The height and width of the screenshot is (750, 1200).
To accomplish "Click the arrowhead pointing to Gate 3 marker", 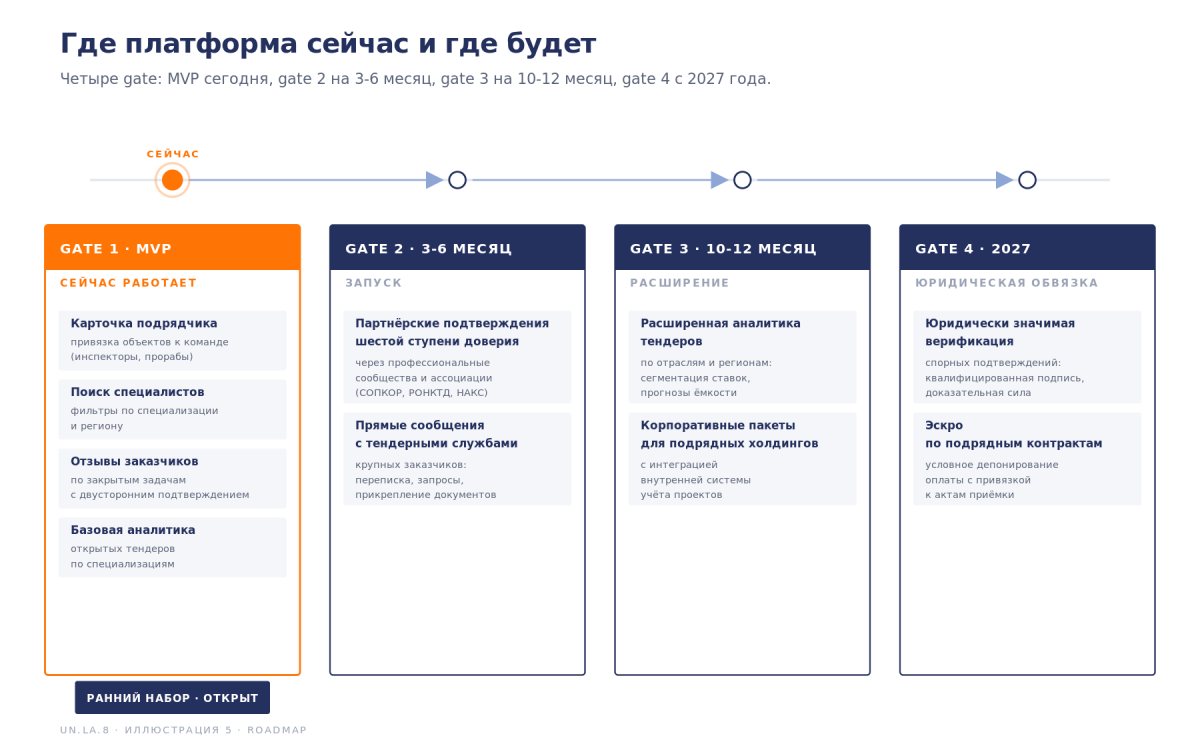I will [x=720, y=180].
